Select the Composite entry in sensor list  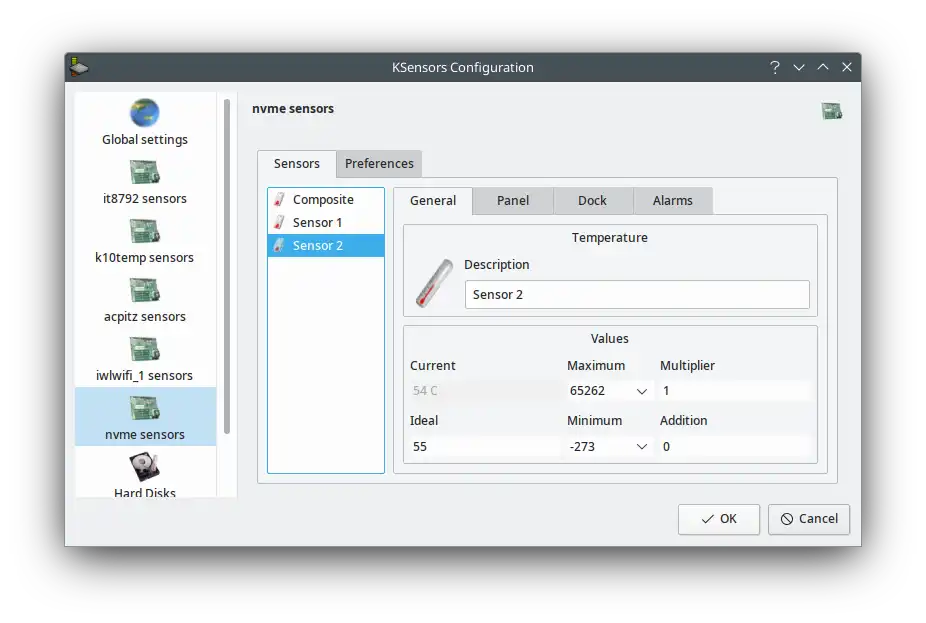click(326, 200)
